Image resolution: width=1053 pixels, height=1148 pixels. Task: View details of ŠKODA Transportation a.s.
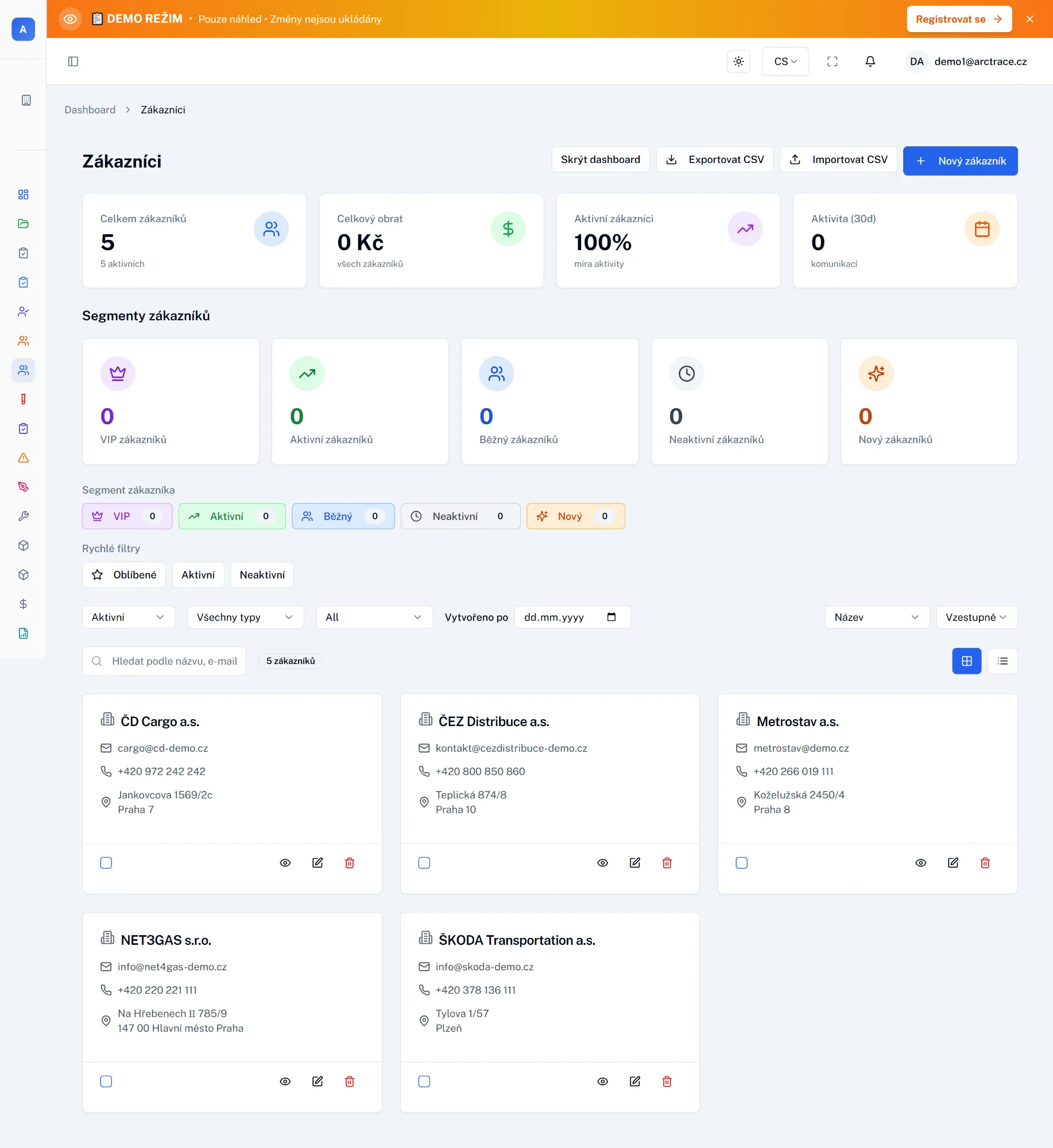tap(602, 1081)
